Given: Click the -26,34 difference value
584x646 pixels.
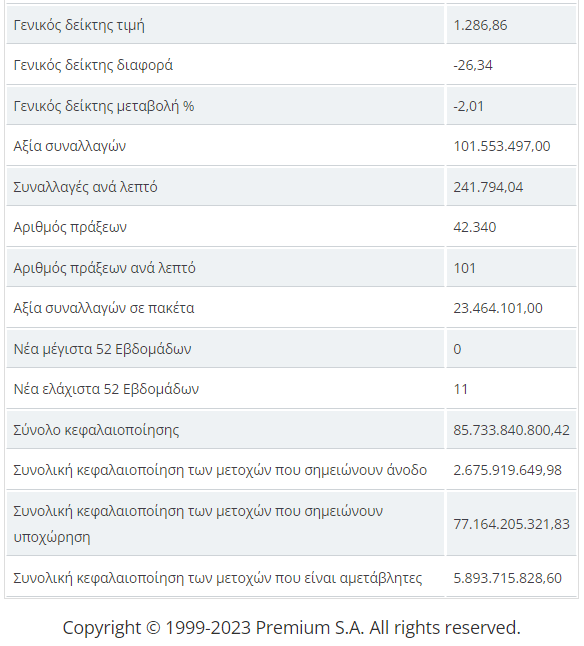Looking at the screenshot, I should click(473, 65).
